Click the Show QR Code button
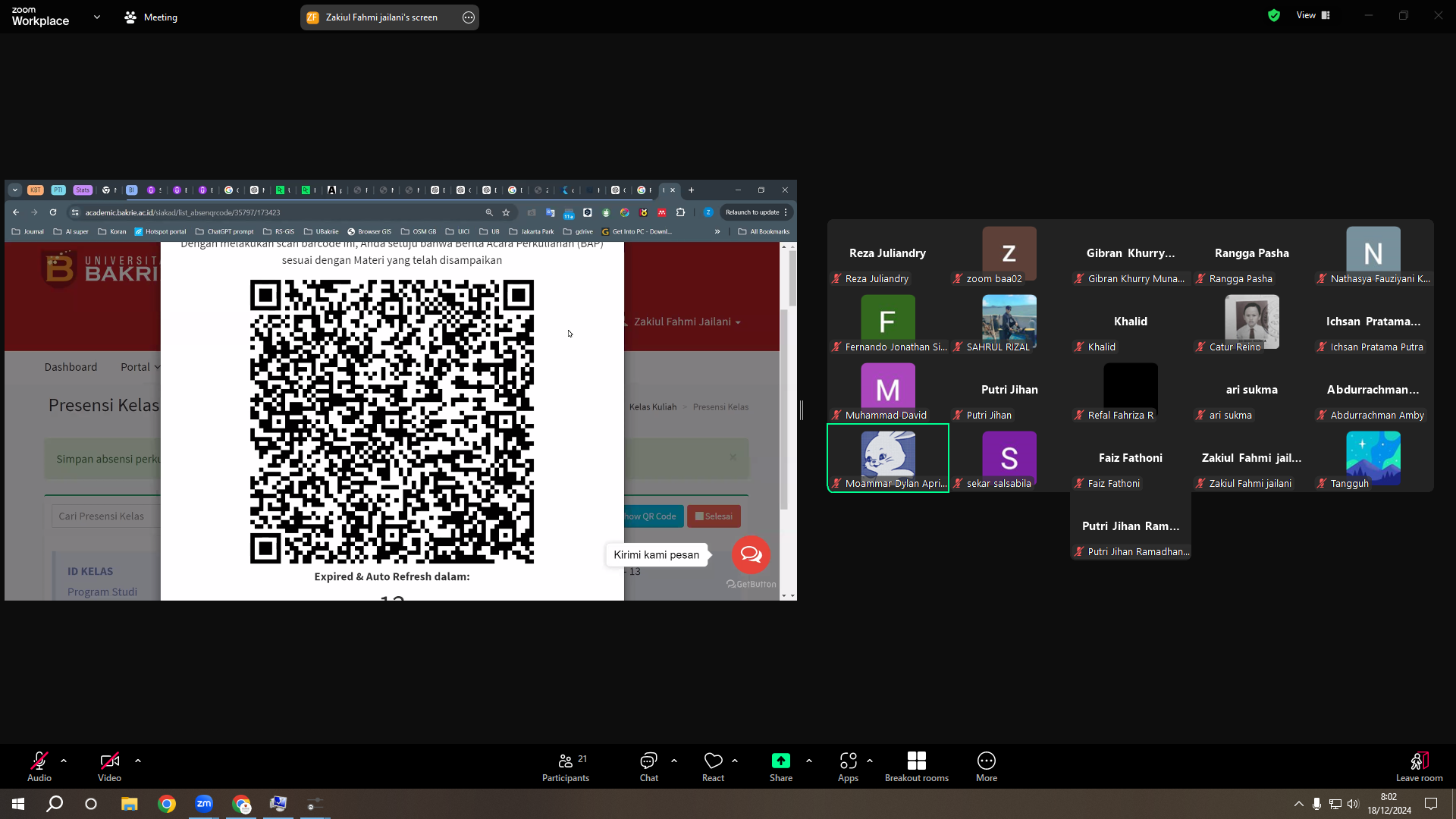 point(653,516)
